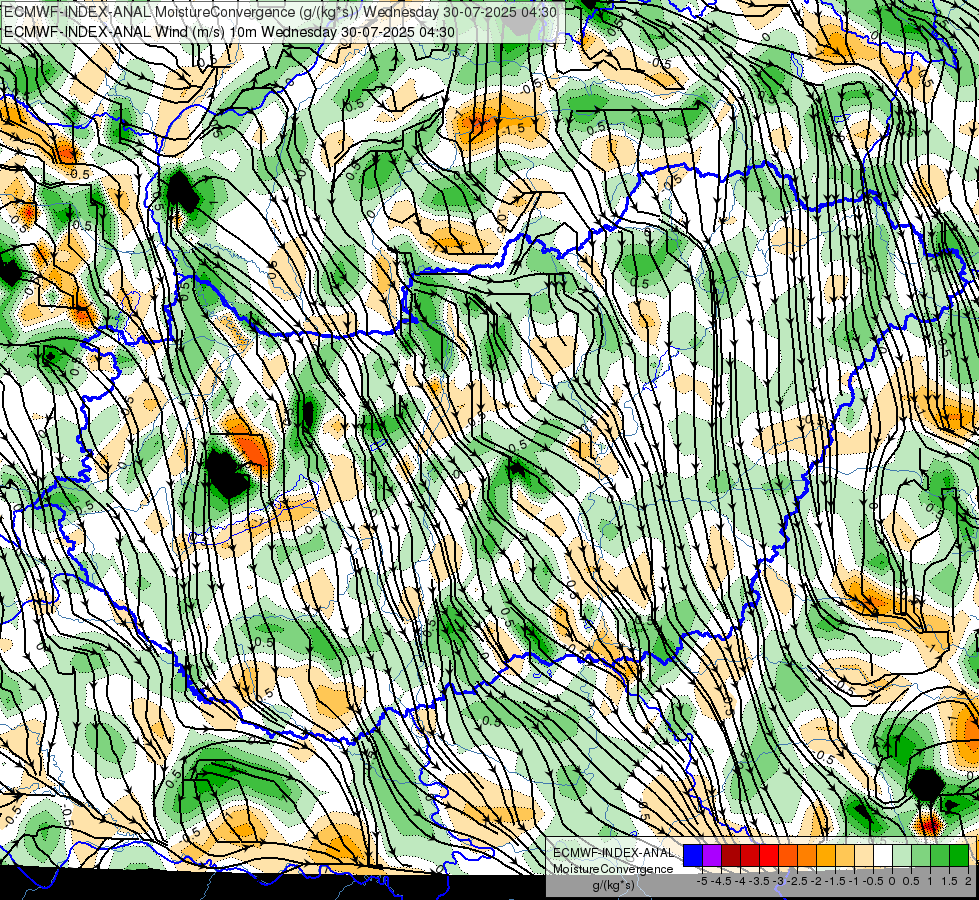The image size is (979, 900).
Task: Click the legend's 0.5 tick label
Action: [911, 881]
